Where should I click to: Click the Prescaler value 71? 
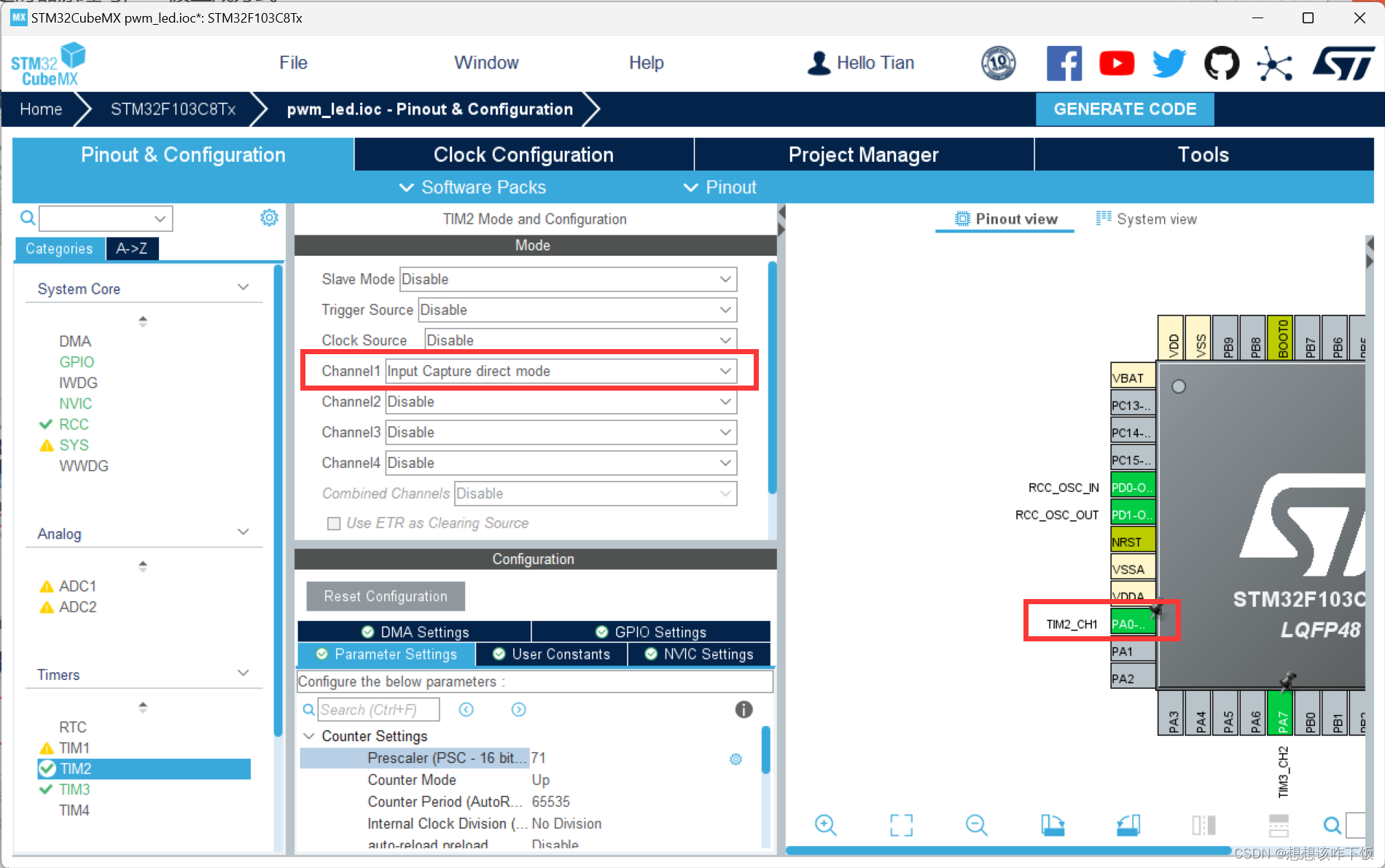pos(539,758)
